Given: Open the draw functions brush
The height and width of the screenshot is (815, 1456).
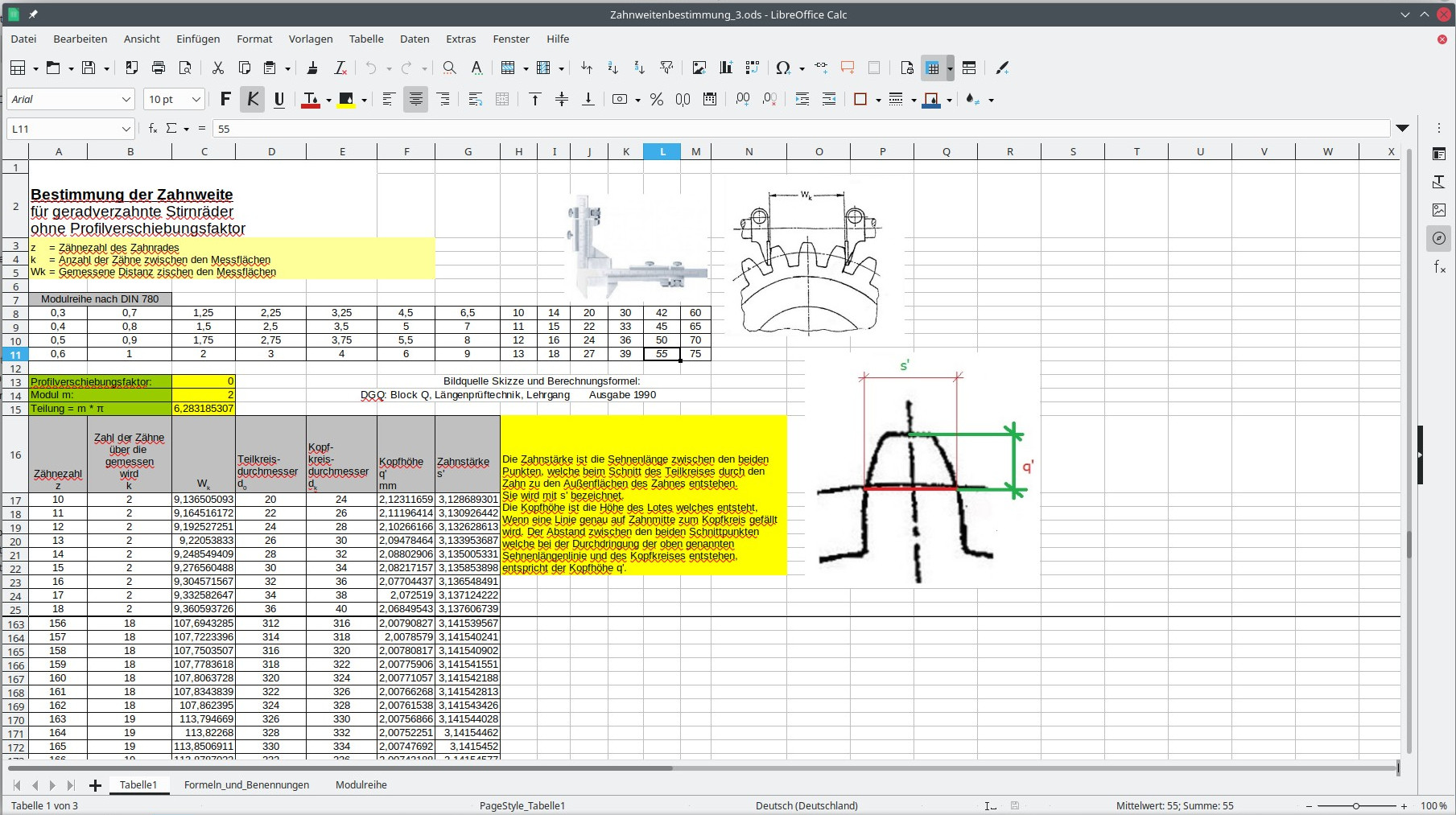Looking at the screenshot, I should [1002, 68].
